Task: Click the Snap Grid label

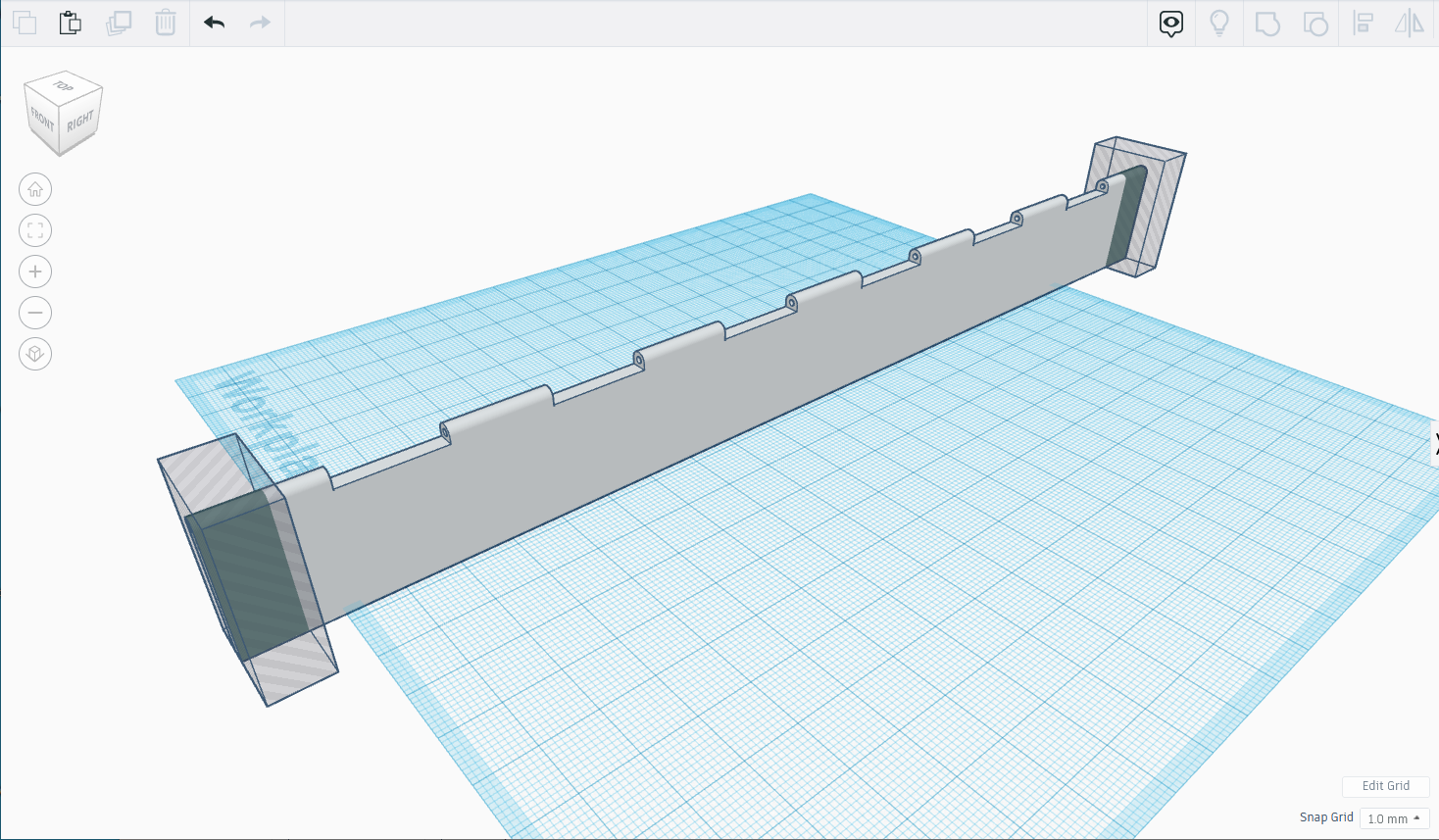Action: click(x=1326, y=817)
